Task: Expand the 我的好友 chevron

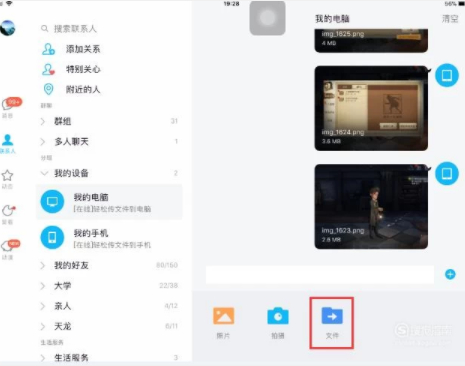Action: point(43,266)
